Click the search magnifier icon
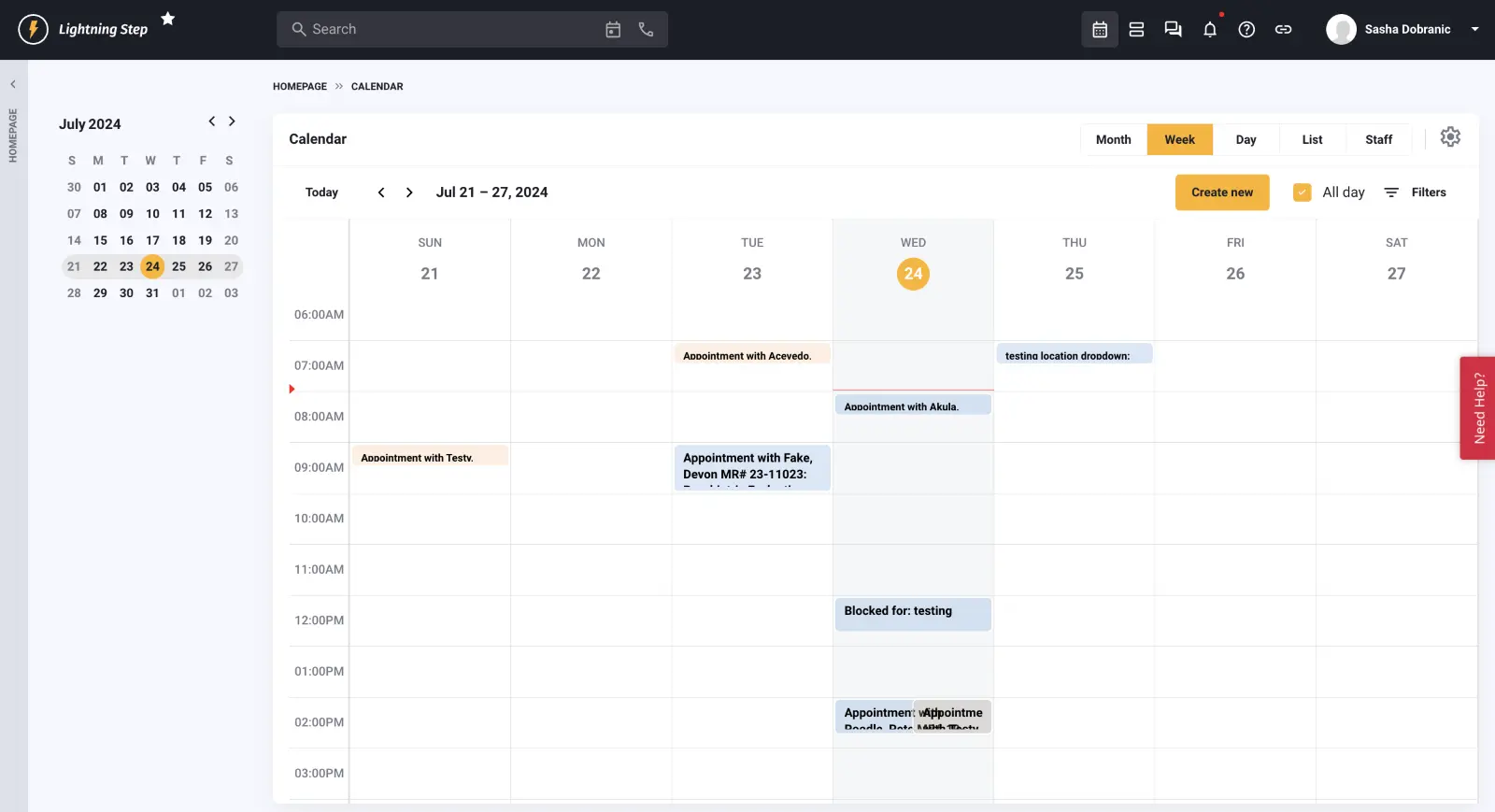Image resolution: width=1495 pixels, height=812 pixels. (x=299, y=29)
